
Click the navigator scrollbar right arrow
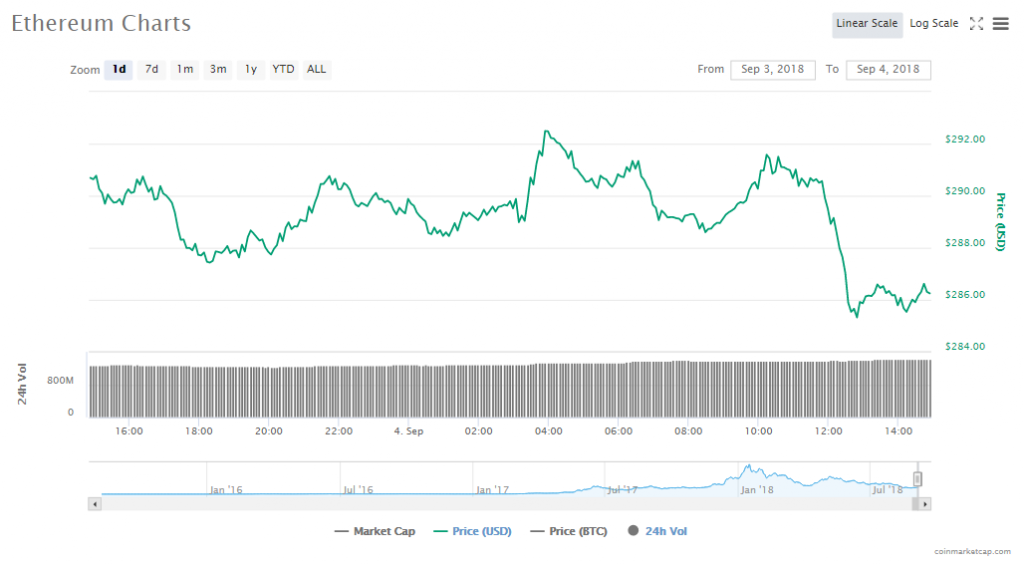pyautogui.click(x=924, y=504)
